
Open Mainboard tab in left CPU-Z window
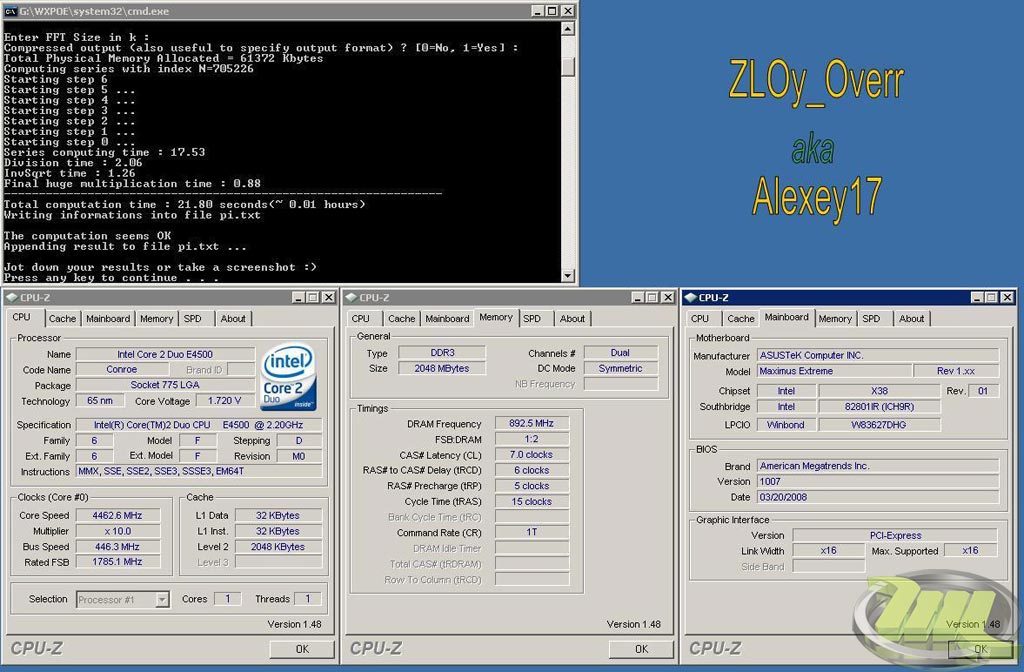tap(108, 319)
